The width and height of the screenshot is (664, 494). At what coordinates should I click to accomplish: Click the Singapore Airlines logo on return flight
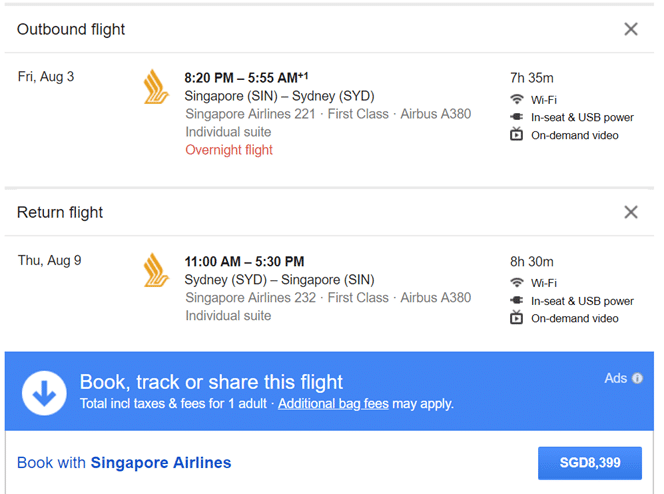click(156, 270)
